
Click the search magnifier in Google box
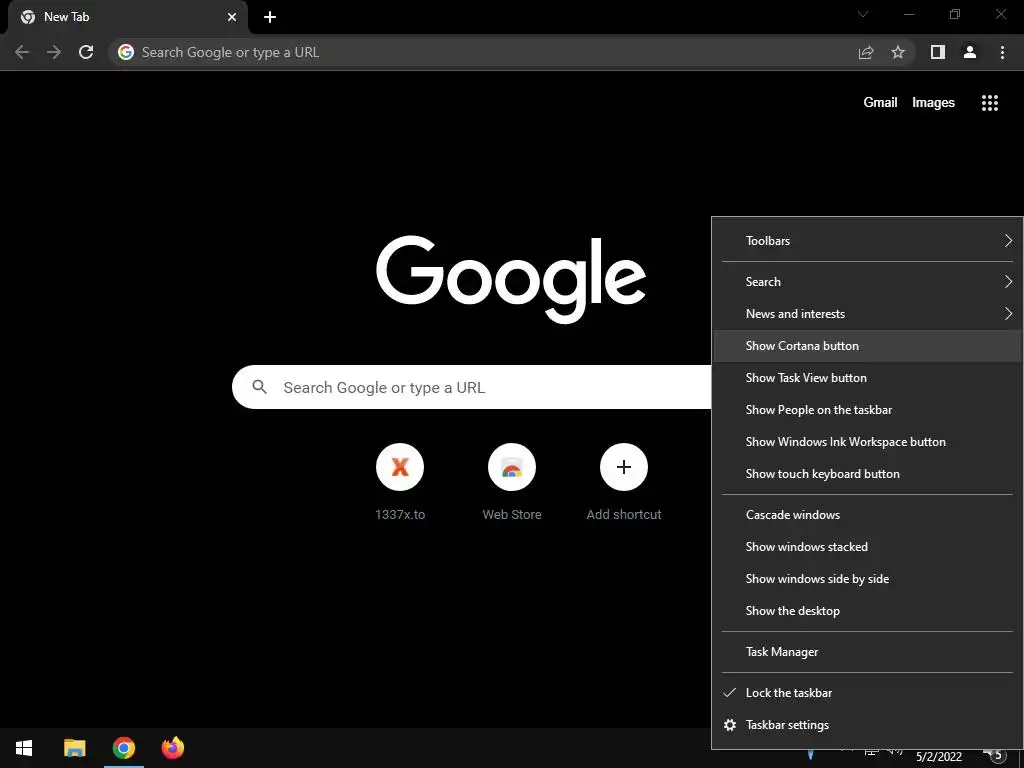pyautogui.click(x=259, y=387)
